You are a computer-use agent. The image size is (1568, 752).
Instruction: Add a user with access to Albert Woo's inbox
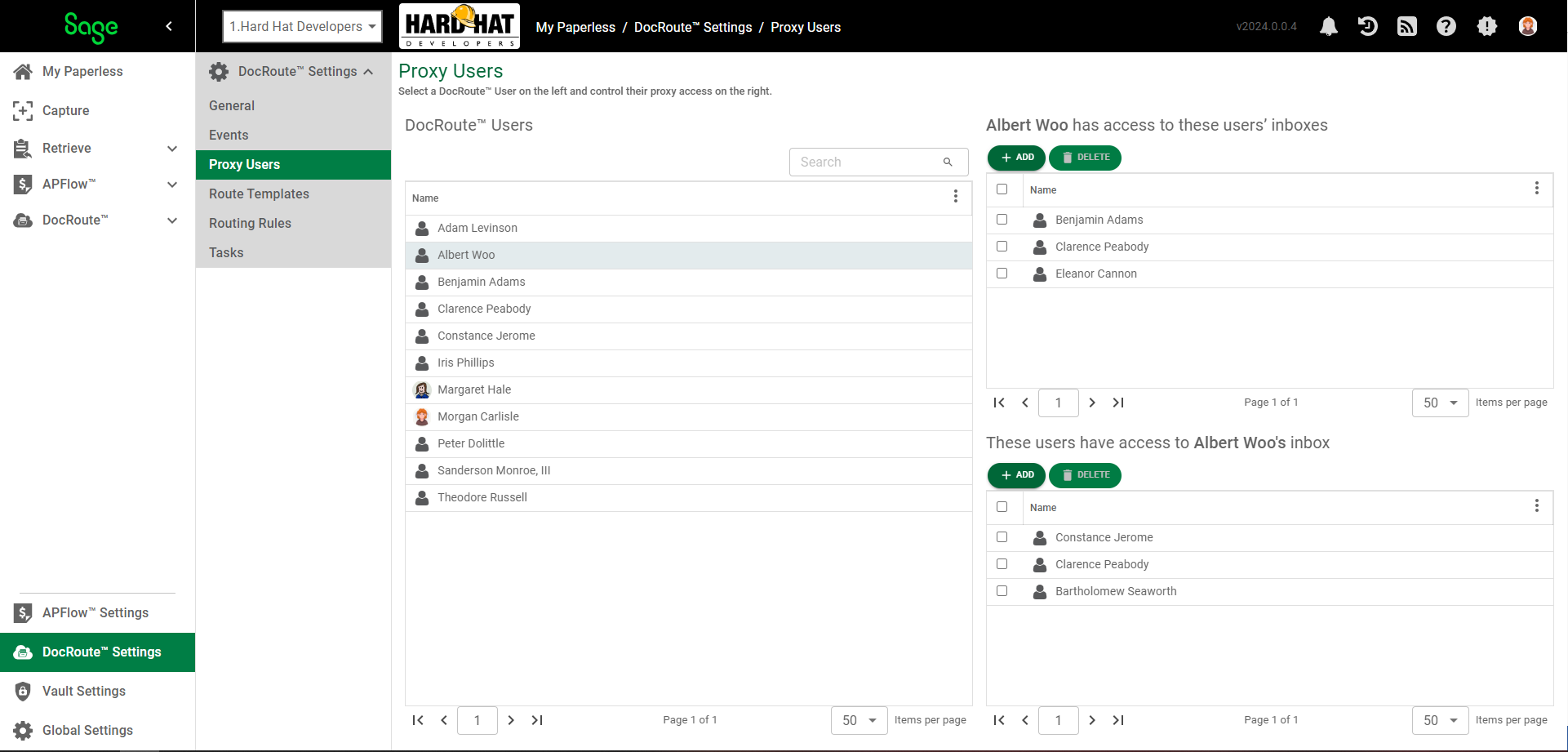pyautogui.click(x=1016, y=475)
